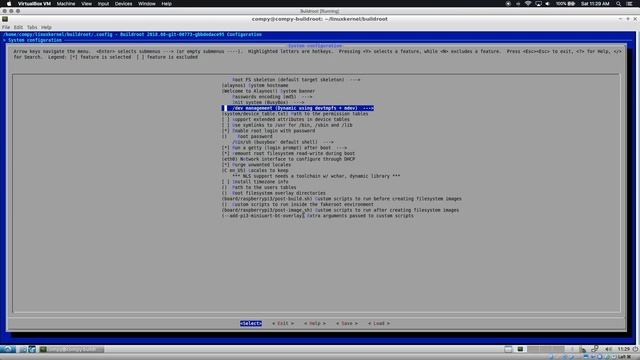
Task: Select 'Extra arguments passed to custom scripts'
Action: tap(318, 216)
